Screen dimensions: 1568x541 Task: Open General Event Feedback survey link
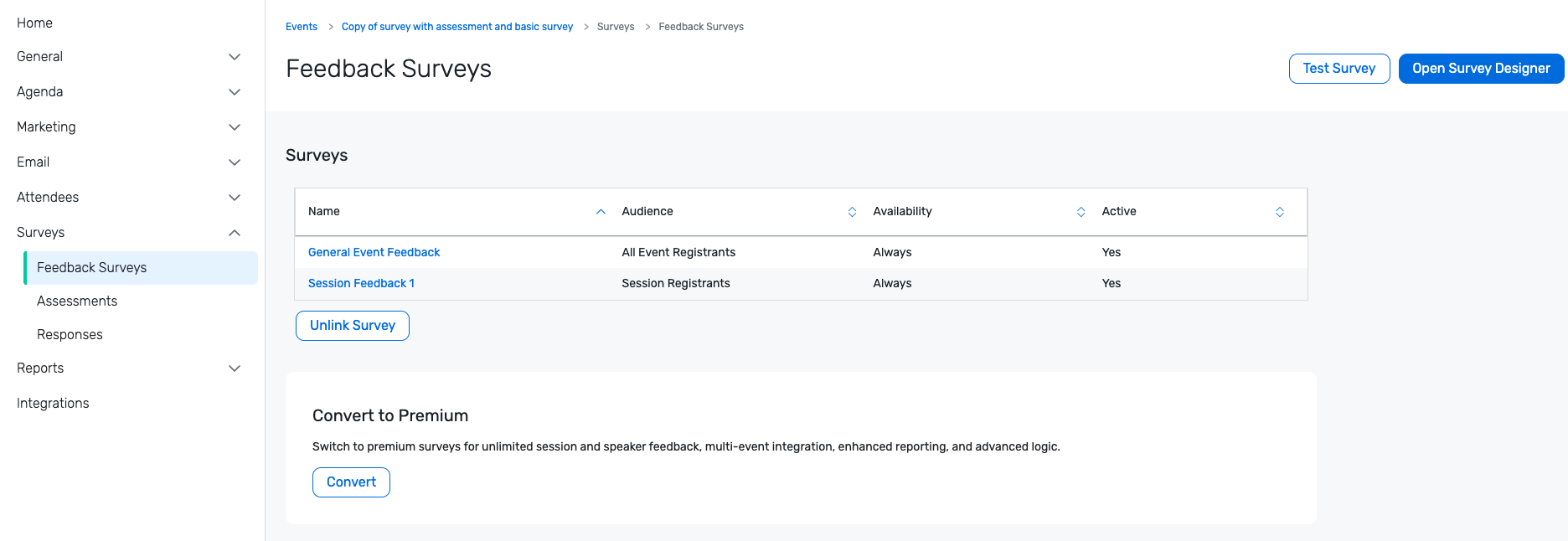coord(374,252)
